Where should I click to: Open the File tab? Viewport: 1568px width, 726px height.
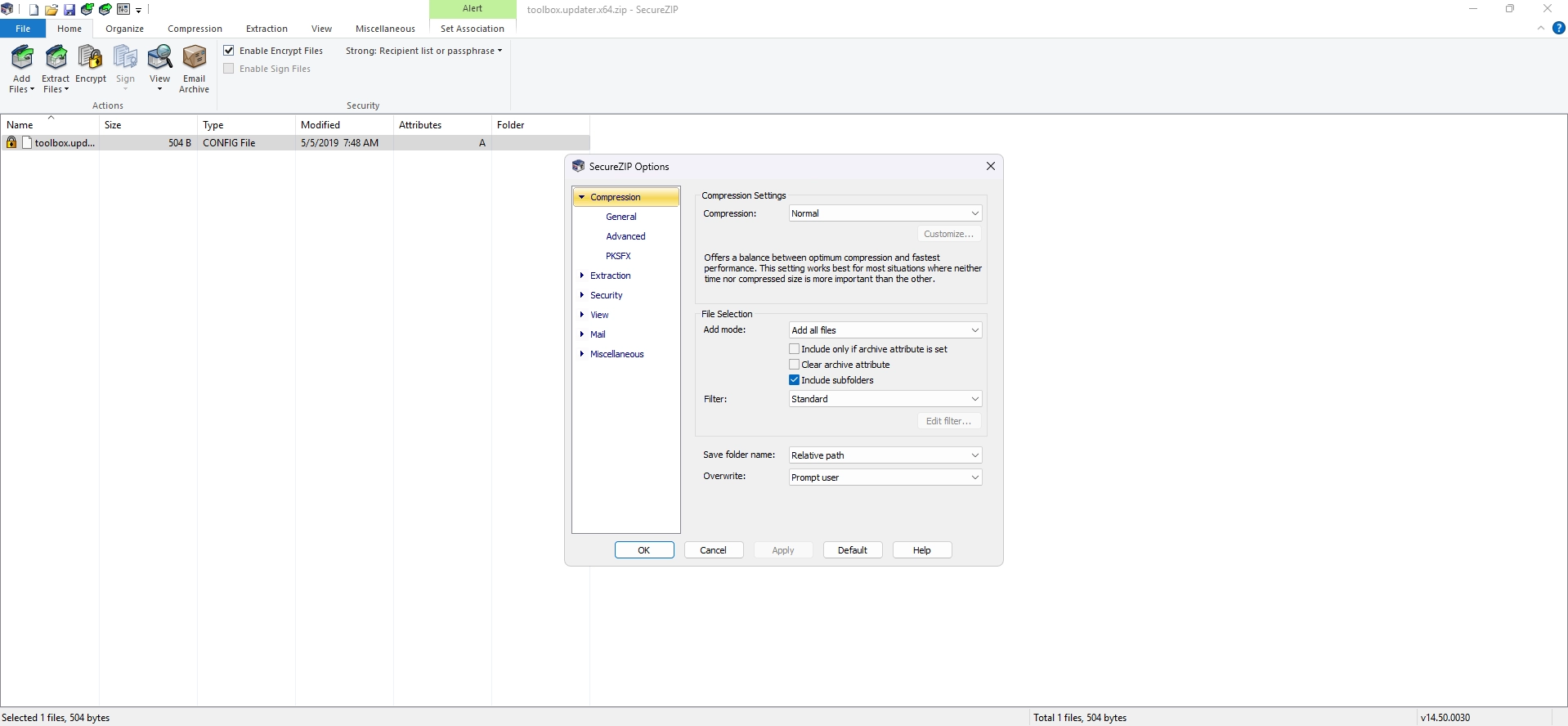coord(23,29)
